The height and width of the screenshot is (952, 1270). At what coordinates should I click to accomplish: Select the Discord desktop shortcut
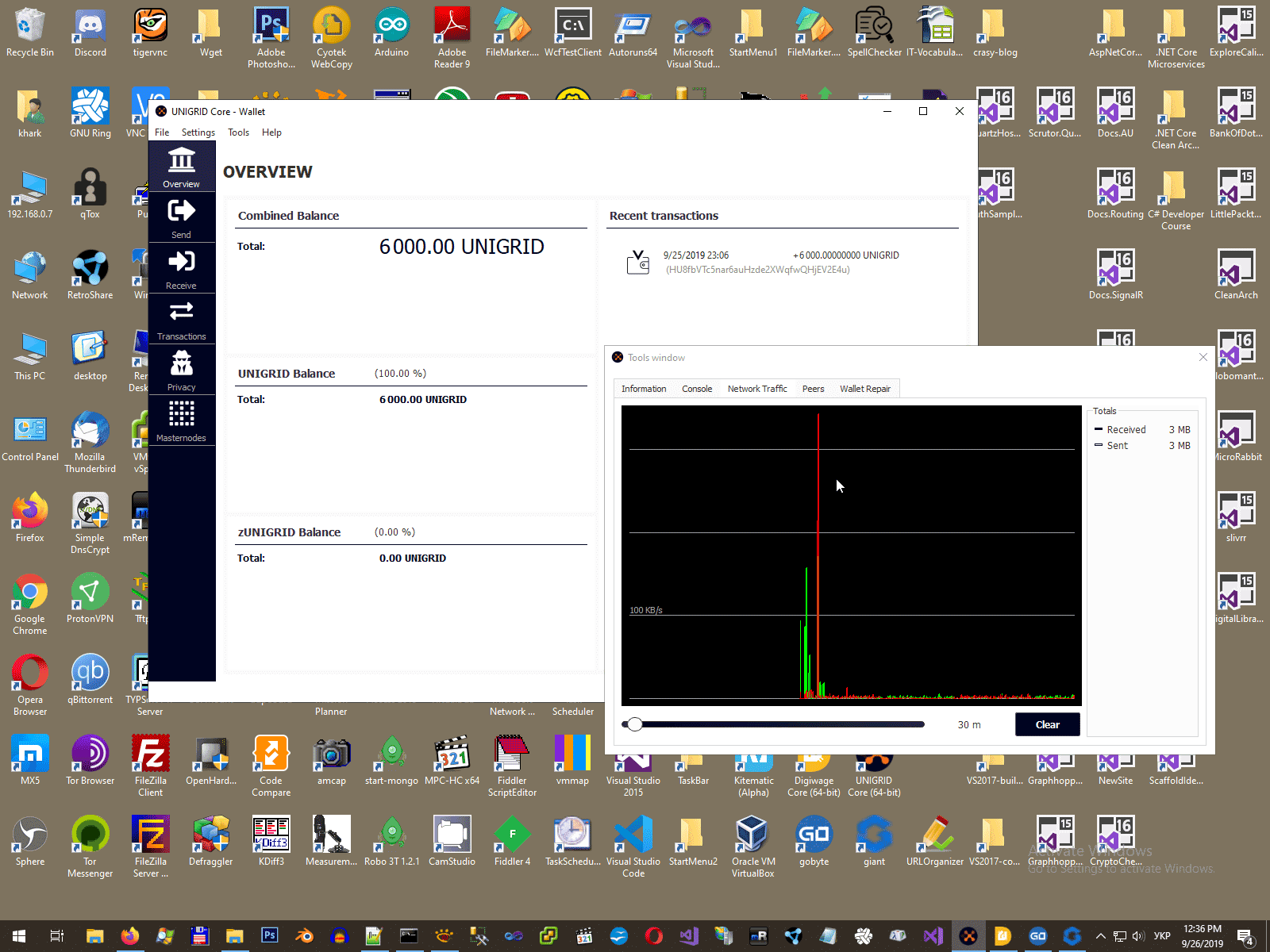pyautogui.click(x=90, y=33)
